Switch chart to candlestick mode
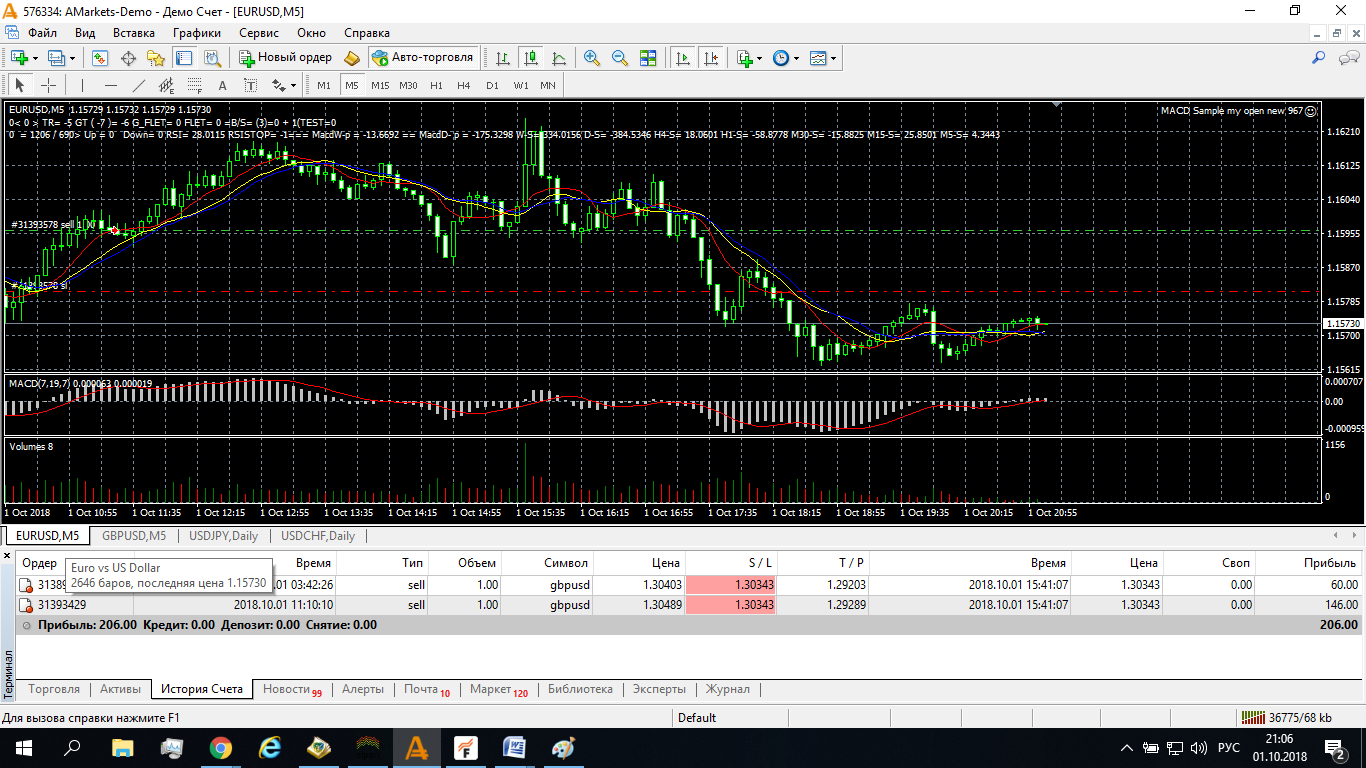The width and height of the screenshot is (1366, 768). pos(531,58)
